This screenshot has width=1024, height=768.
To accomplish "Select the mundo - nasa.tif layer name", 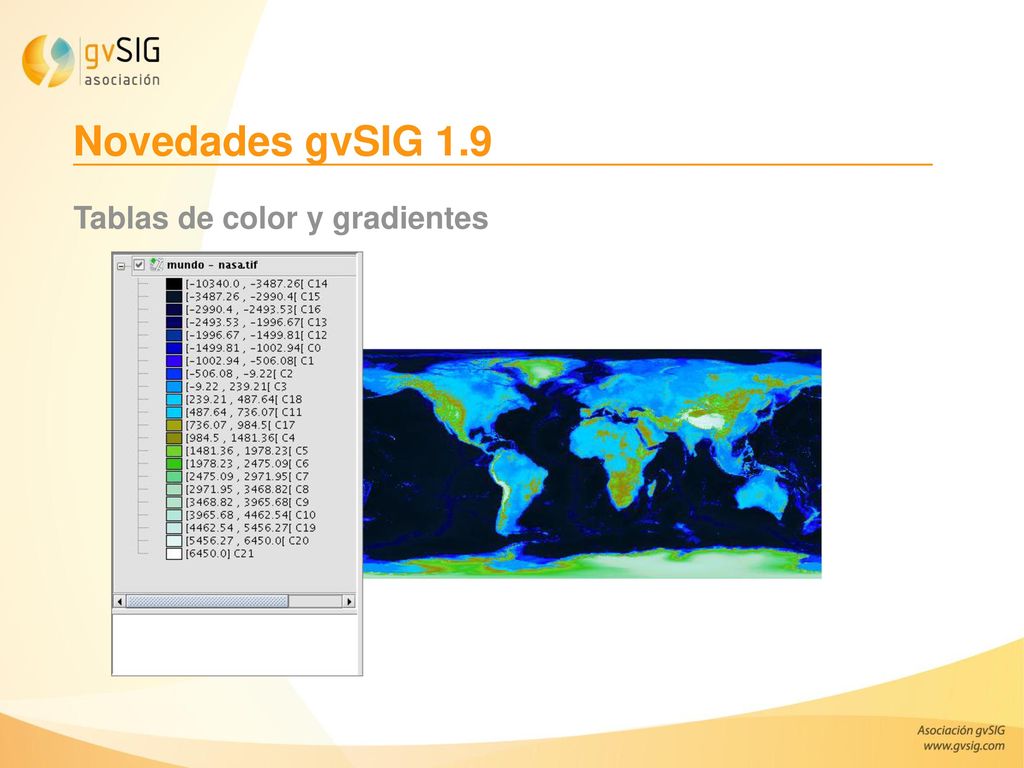I will coord(212,265).
